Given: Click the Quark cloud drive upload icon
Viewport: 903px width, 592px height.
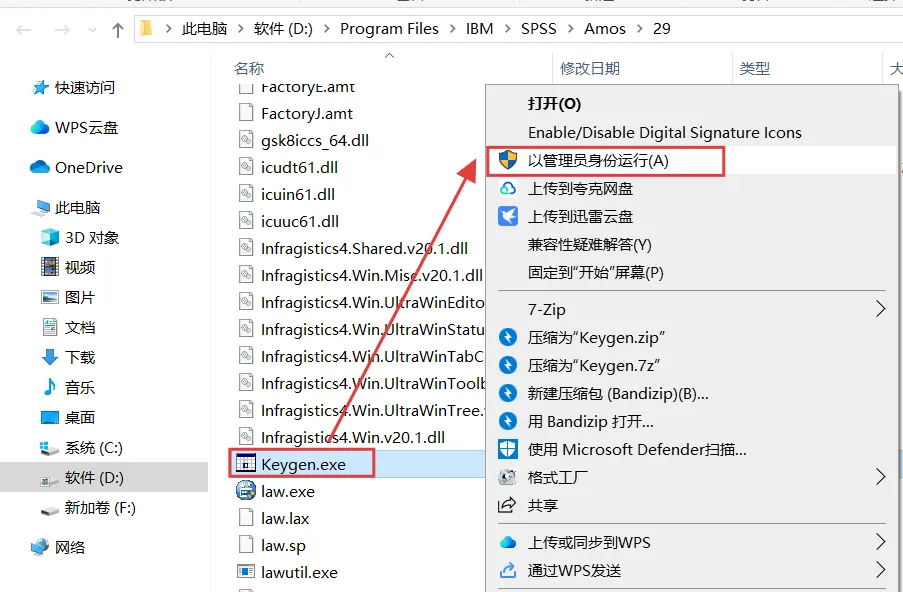Looking at the screenshot, I should [x=508, y=188].
